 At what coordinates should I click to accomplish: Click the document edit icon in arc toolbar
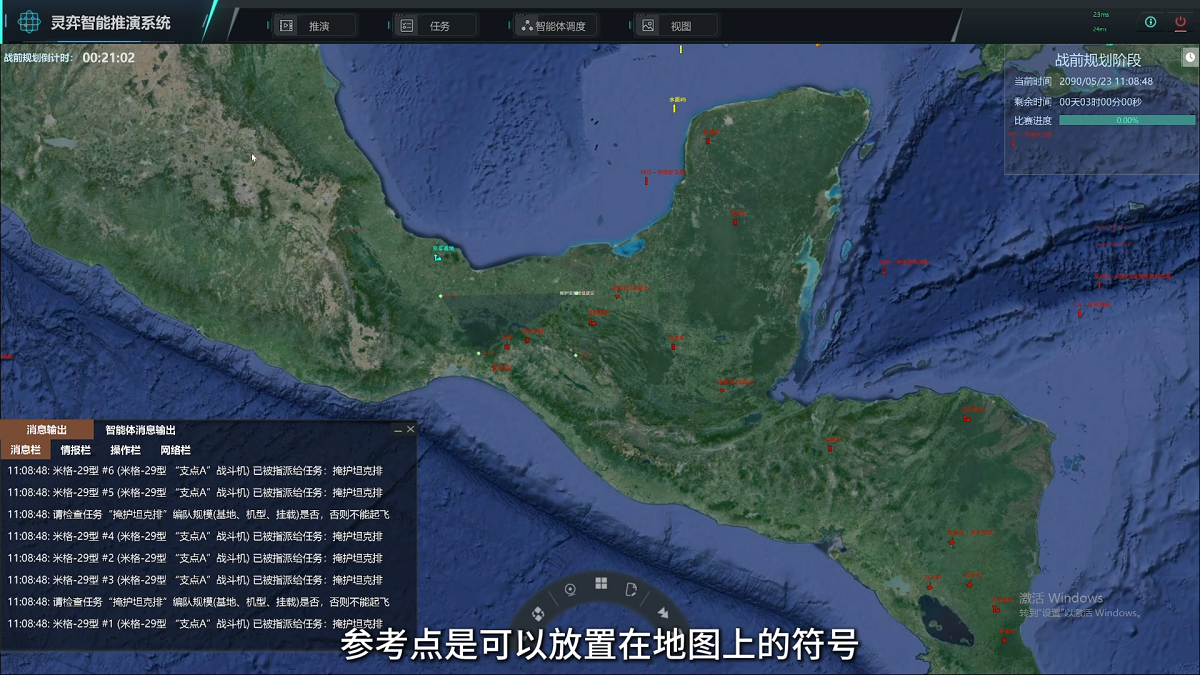point(631,590)
